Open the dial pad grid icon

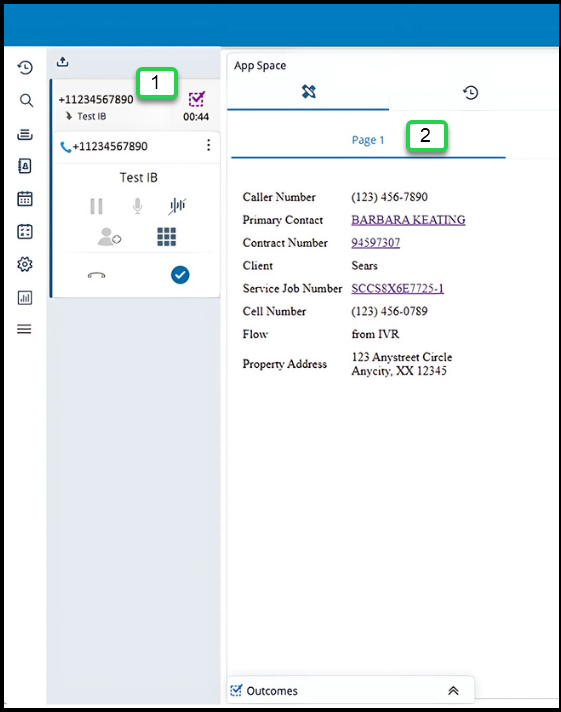[x=166, y=237]
